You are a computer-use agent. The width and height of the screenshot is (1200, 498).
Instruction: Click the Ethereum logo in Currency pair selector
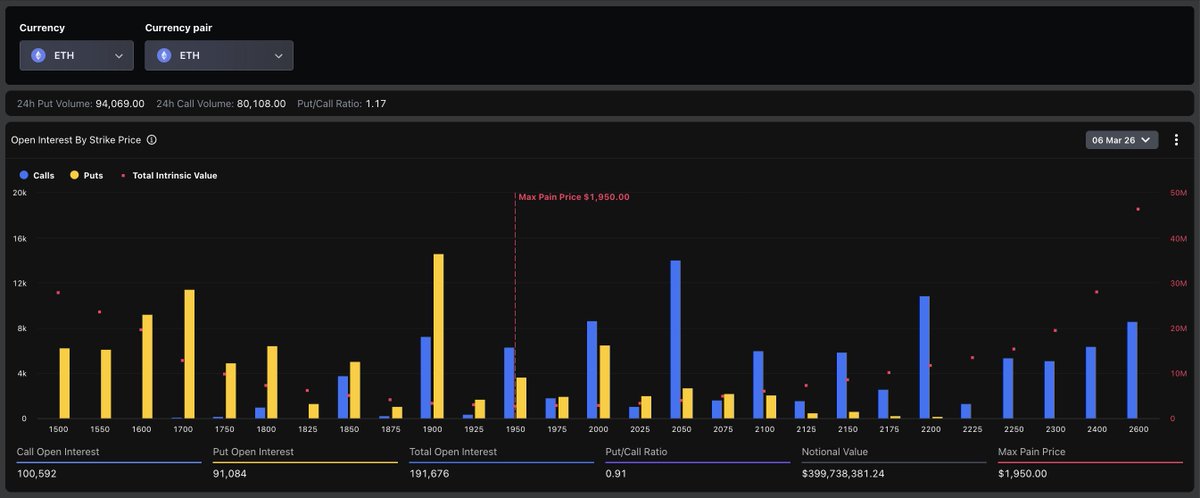[164, 56]
